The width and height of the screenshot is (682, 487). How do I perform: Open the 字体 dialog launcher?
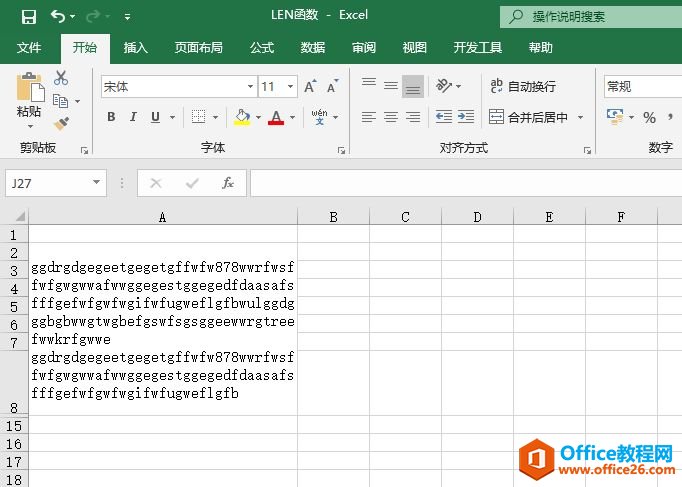(x=341, y=150)
